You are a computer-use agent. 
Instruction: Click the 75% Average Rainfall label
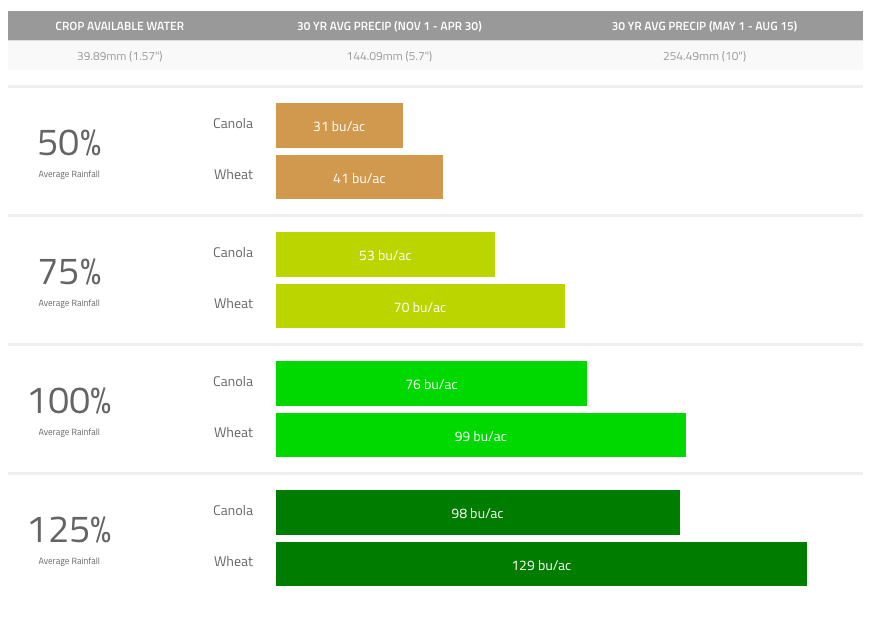click(x=69, y=279)
